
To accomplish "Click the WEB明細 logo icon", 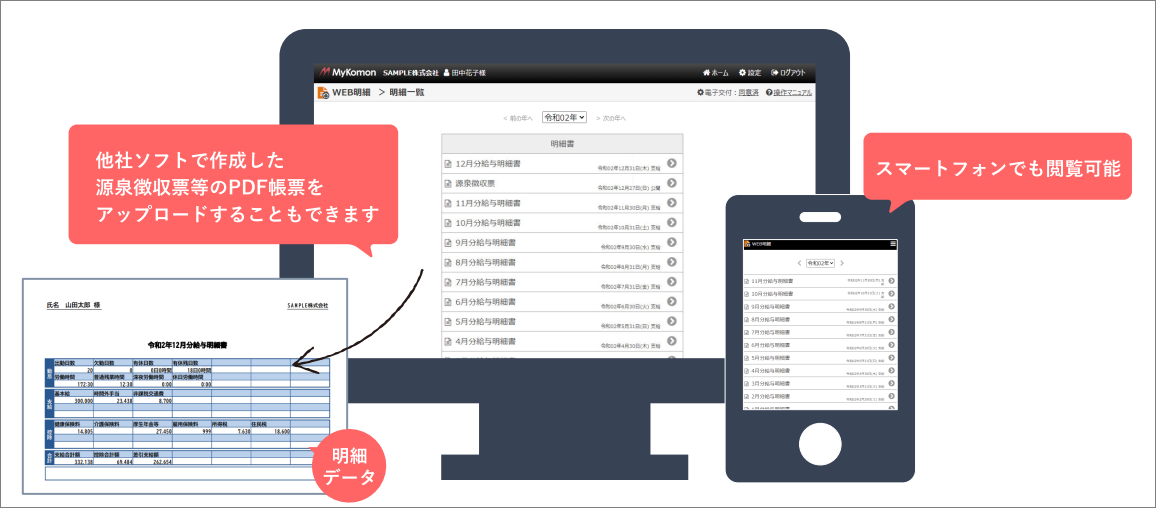I will pos(323,93).
